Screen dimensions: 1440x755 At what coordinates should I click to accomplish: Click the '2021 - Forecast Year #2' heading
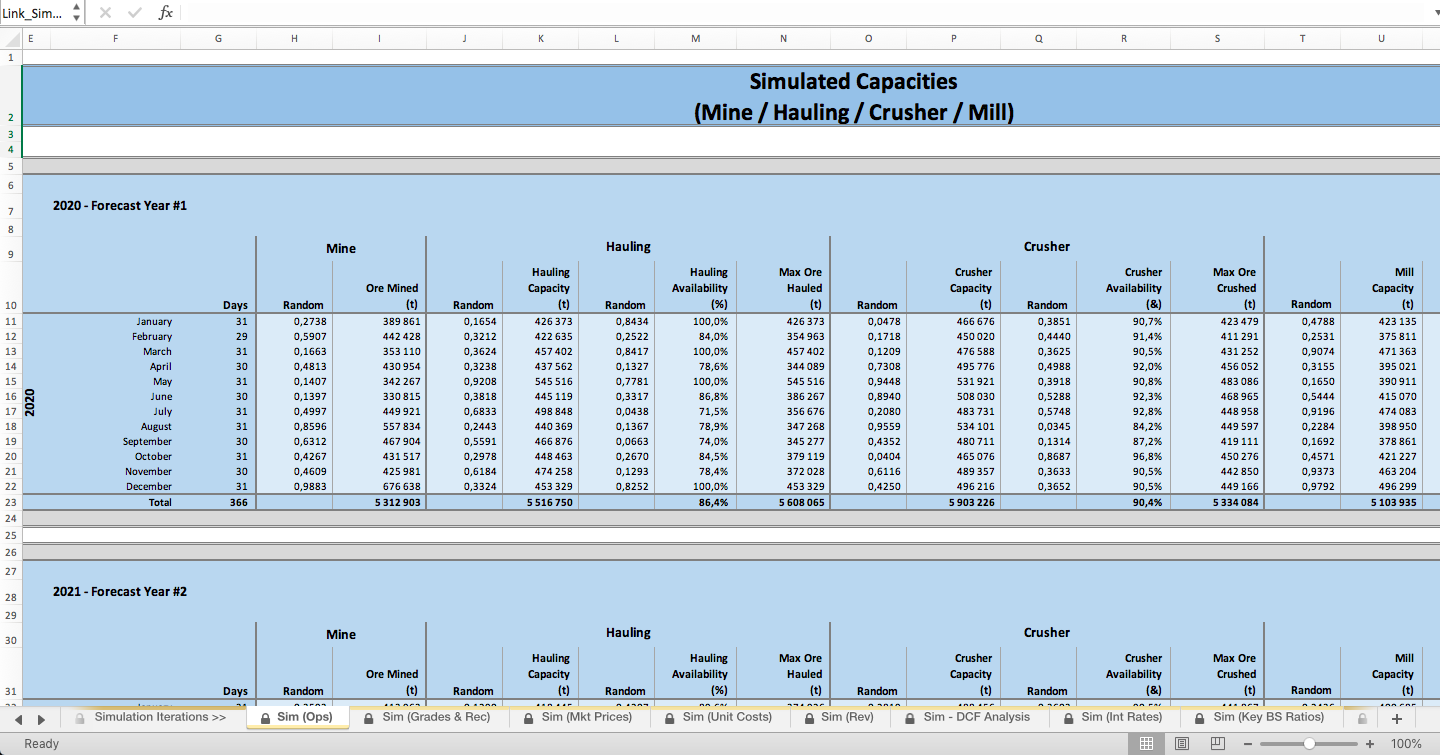point(120,592)
